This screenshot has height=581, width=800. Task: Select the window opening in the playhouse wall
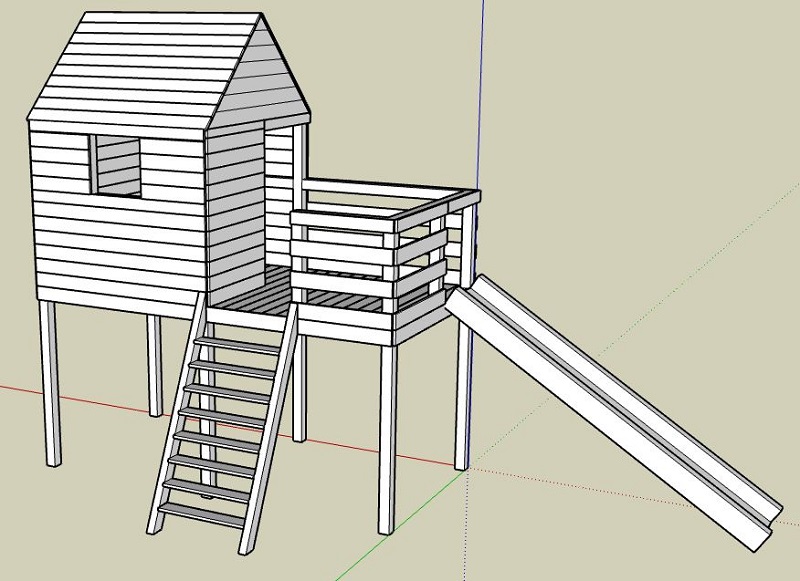(116, 165)
